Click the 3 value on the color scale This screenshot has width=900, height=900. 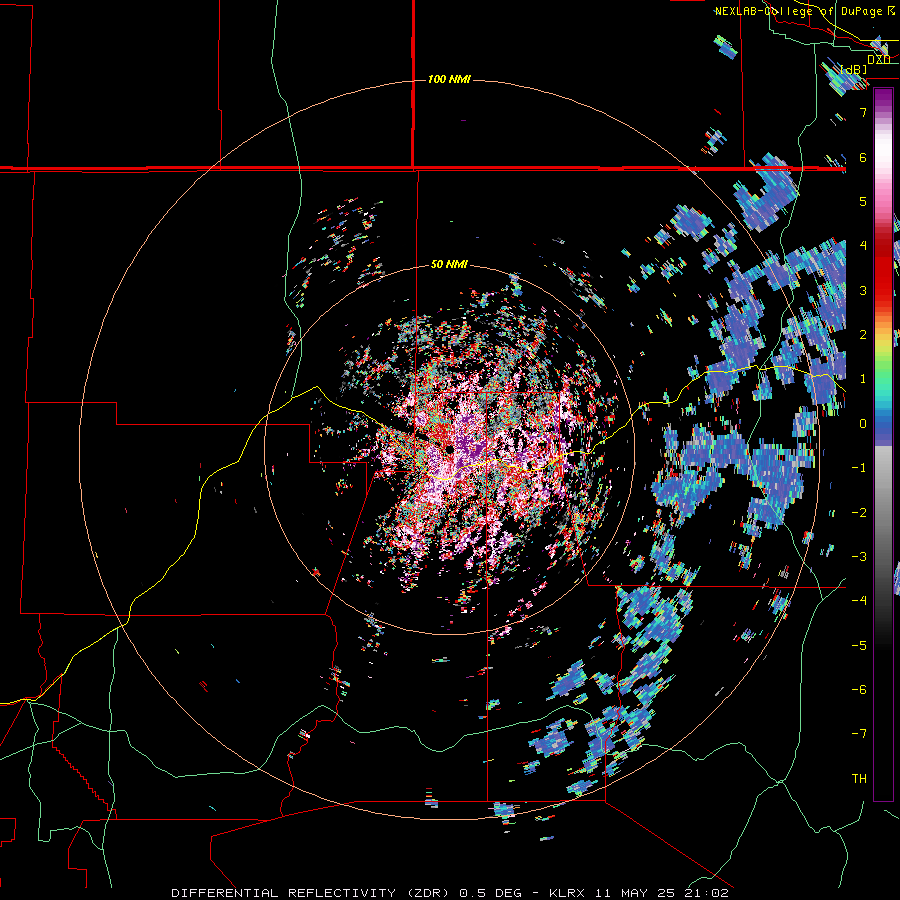point(863,290)
